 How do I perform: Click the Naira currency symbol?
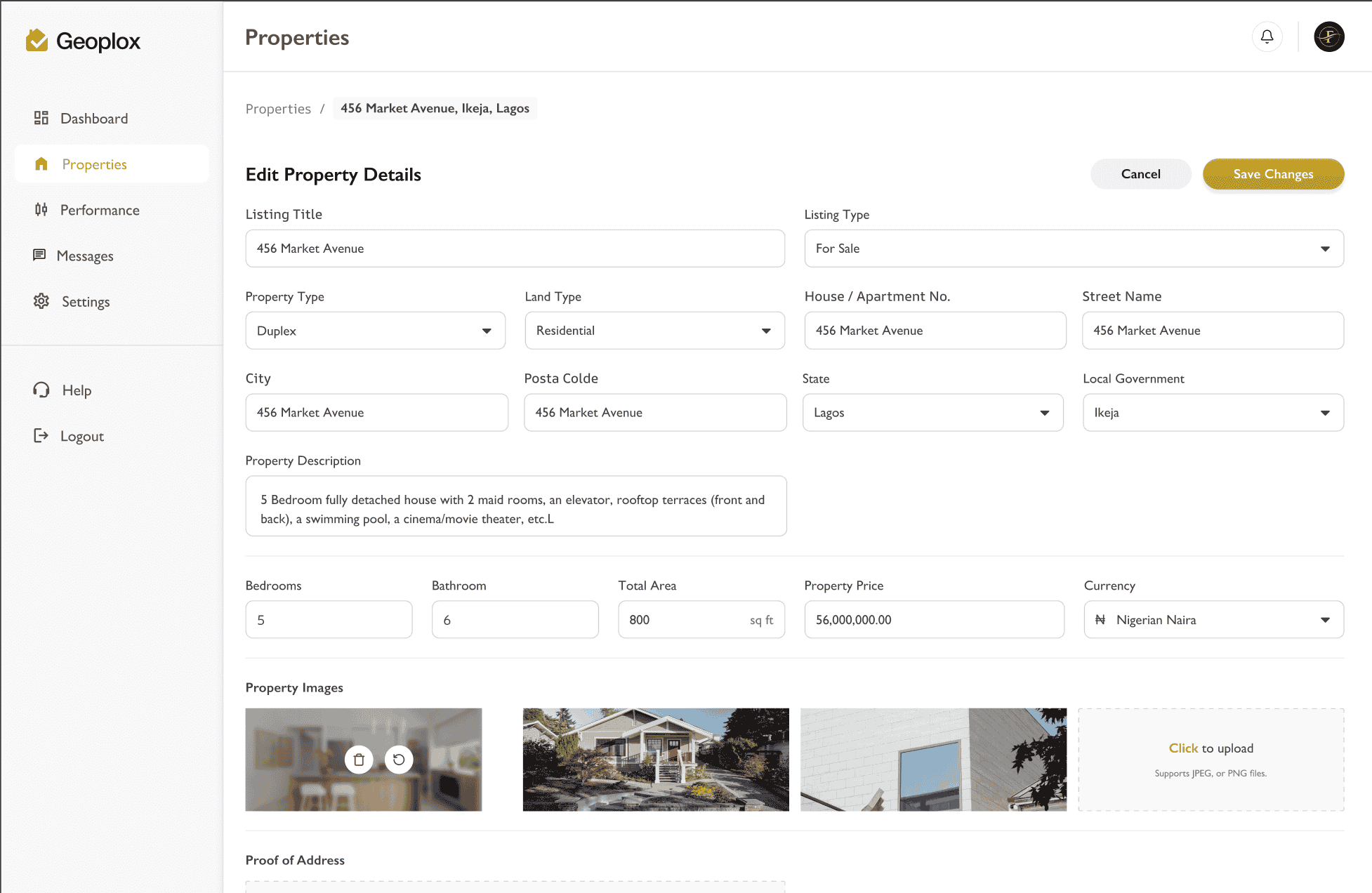pyautogui.click(x=1100, y=619)
